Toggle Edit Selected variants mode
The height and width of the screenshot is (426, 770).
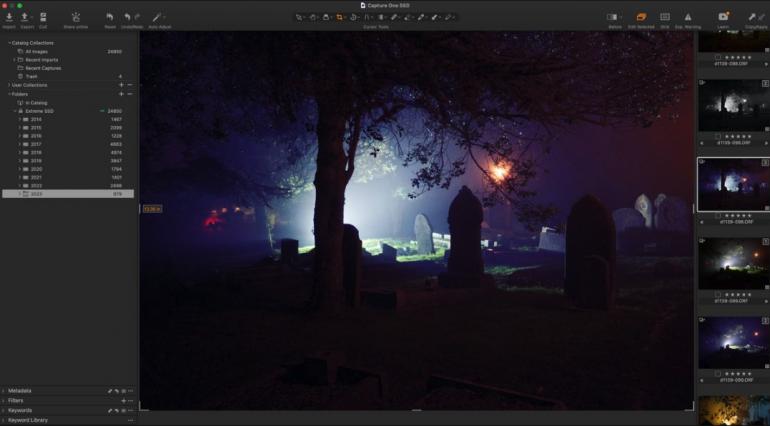coord(641,17)
